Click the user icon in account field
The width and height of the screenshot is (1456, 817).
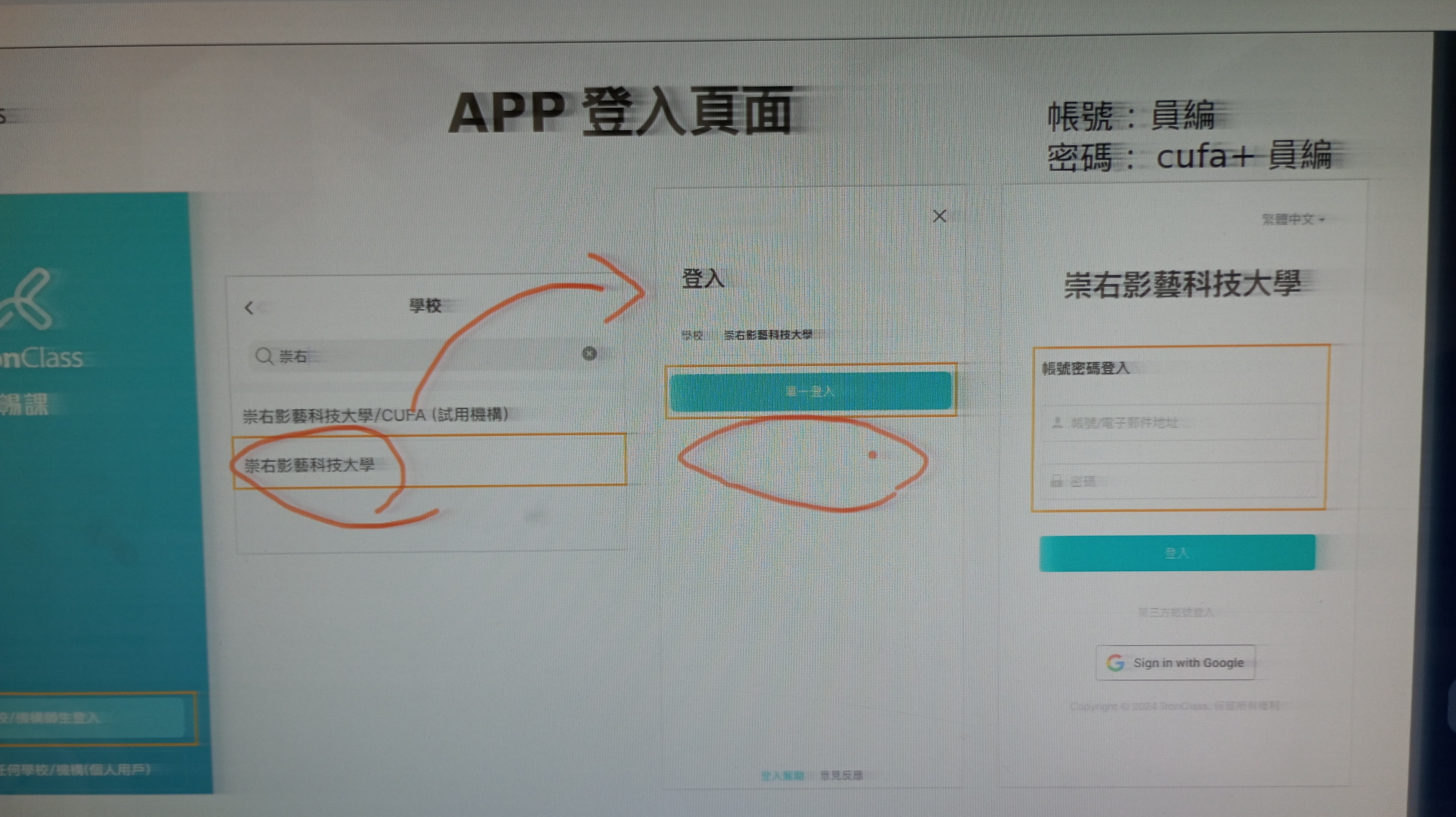[x=1057, y=422]
